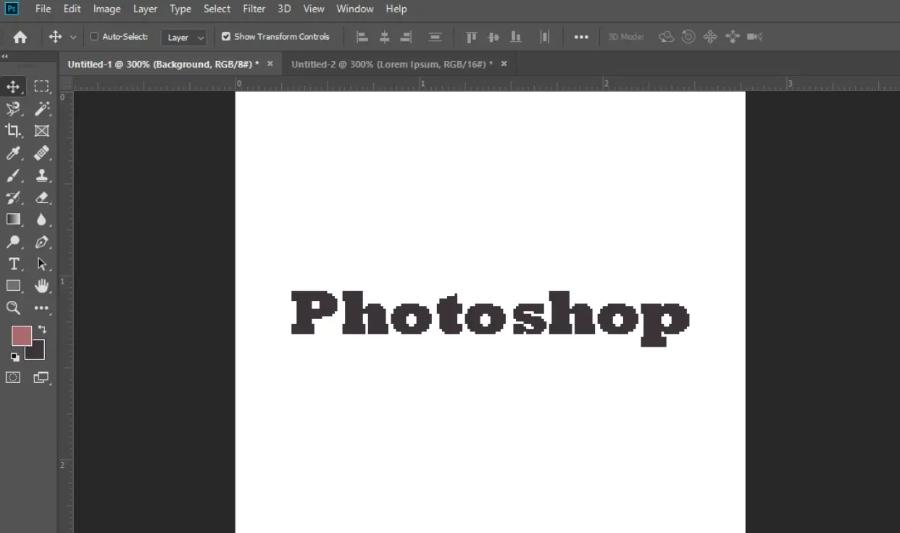Open the Edit menu
This screenshot has height=533, width=900.
(x=72, y=9)
